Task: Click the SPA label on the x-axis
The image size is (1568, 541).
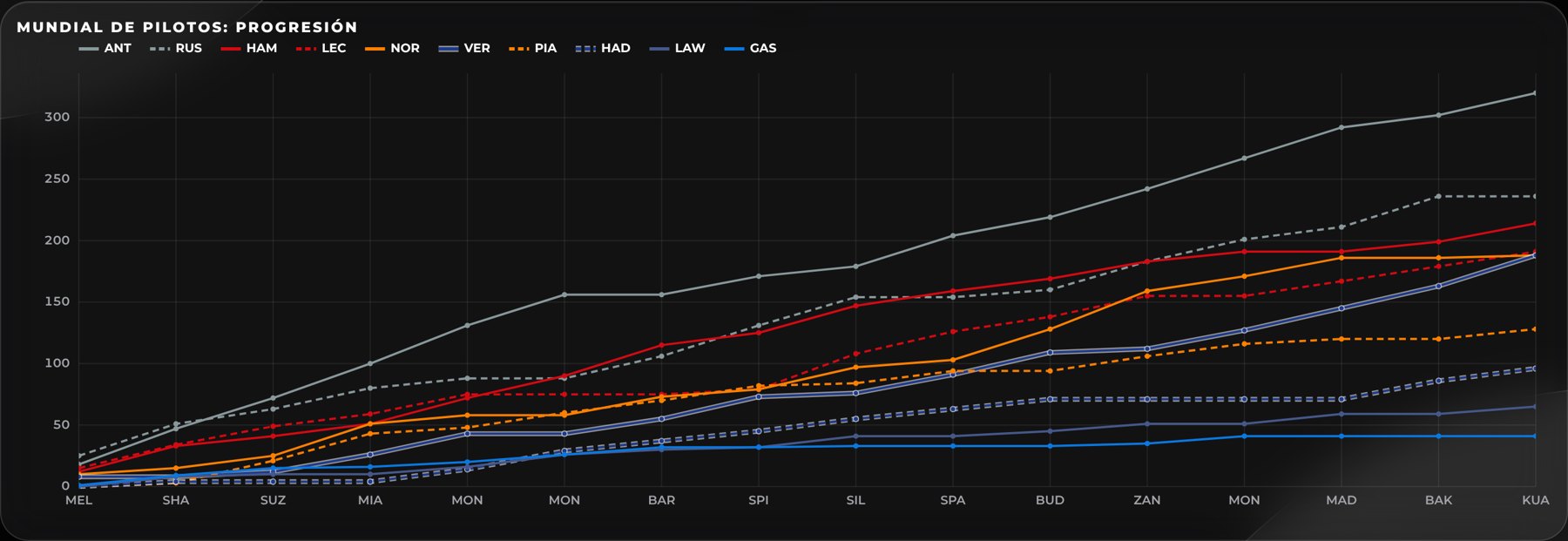Action: [953, 500]
